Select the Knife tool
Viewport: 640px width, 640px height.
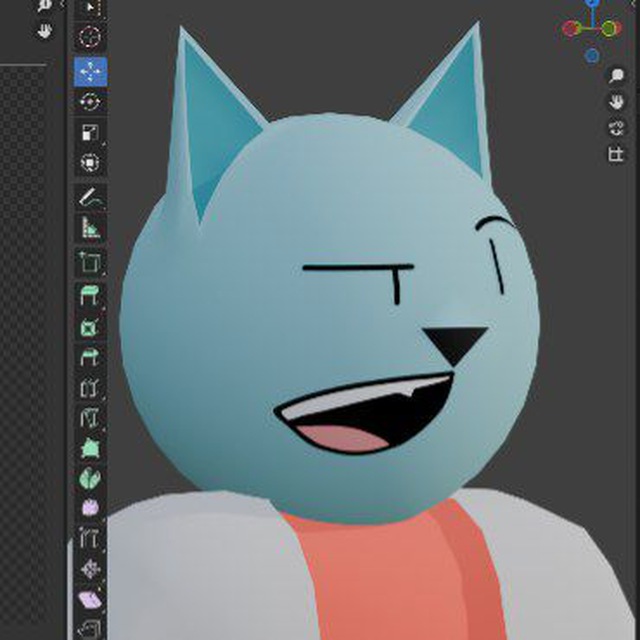point(90,418)
